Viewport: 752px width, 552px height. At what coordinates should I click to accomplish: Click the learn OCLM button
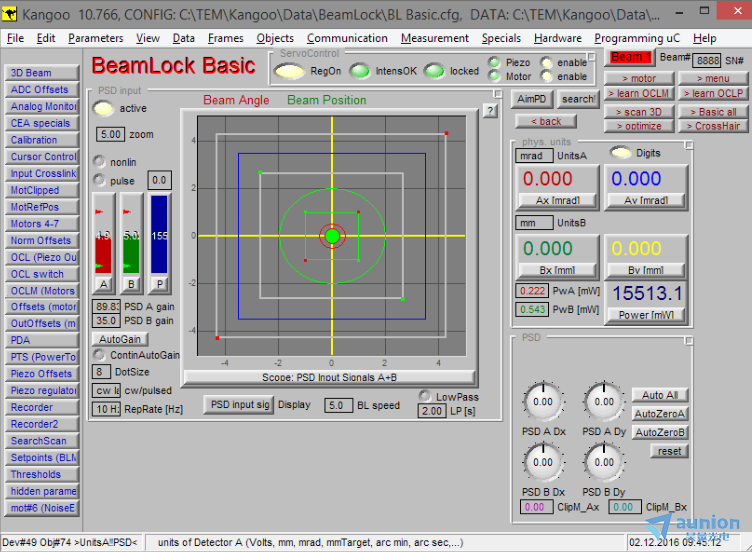(639, 94)
